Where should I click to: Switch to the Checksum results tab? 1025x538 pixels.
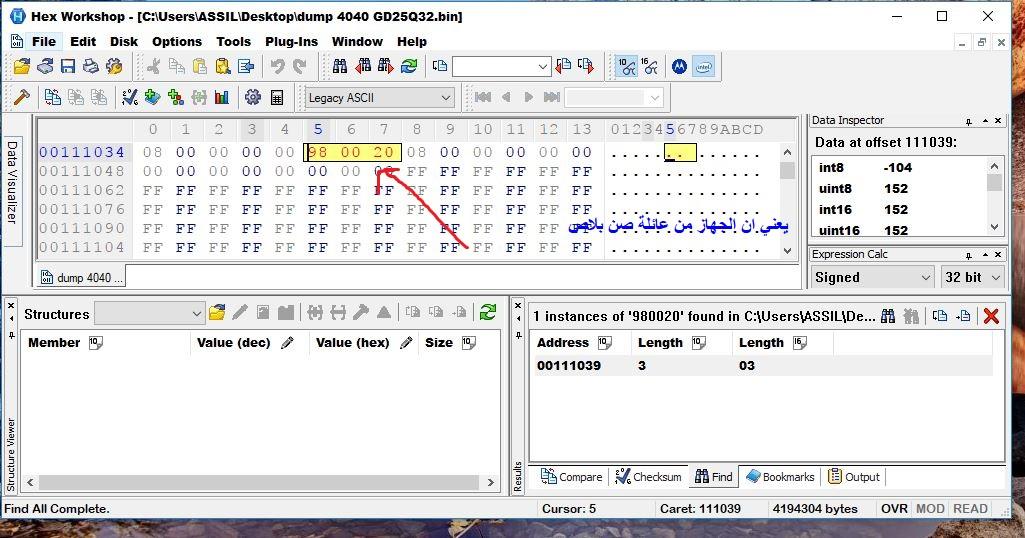coord(648,477)
